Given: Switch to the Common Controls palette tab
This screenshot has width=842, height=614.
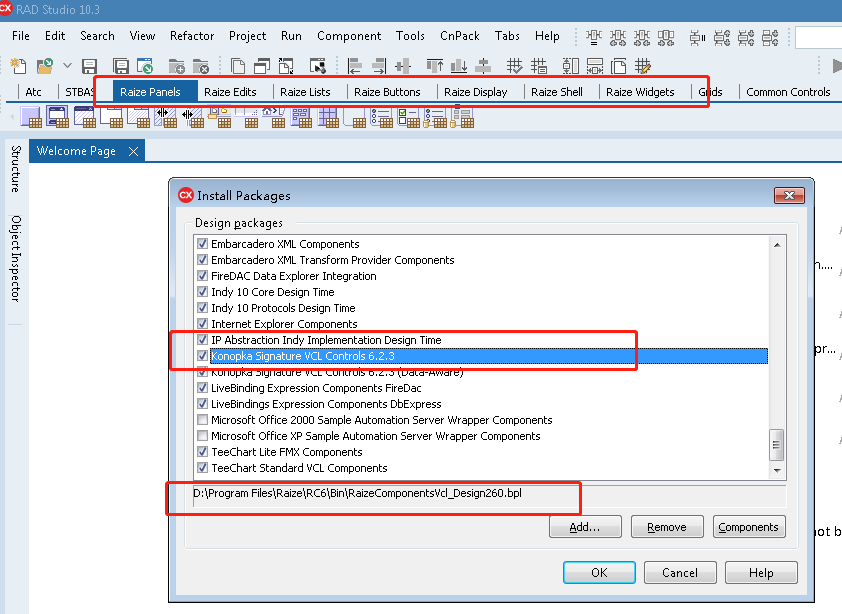Looking at the screenshot, I should [788, 92].
